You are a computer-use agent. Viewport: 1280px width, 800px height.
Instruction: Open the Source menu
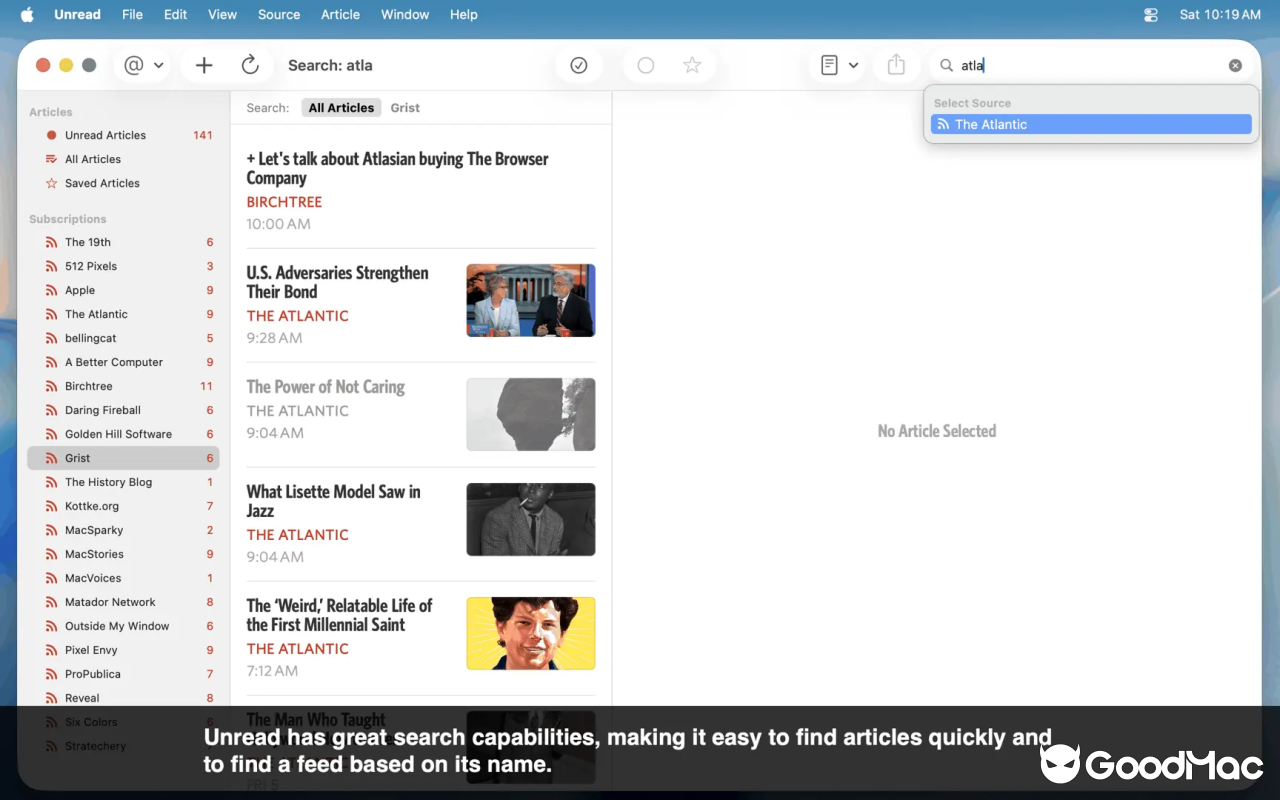(279, 14)
